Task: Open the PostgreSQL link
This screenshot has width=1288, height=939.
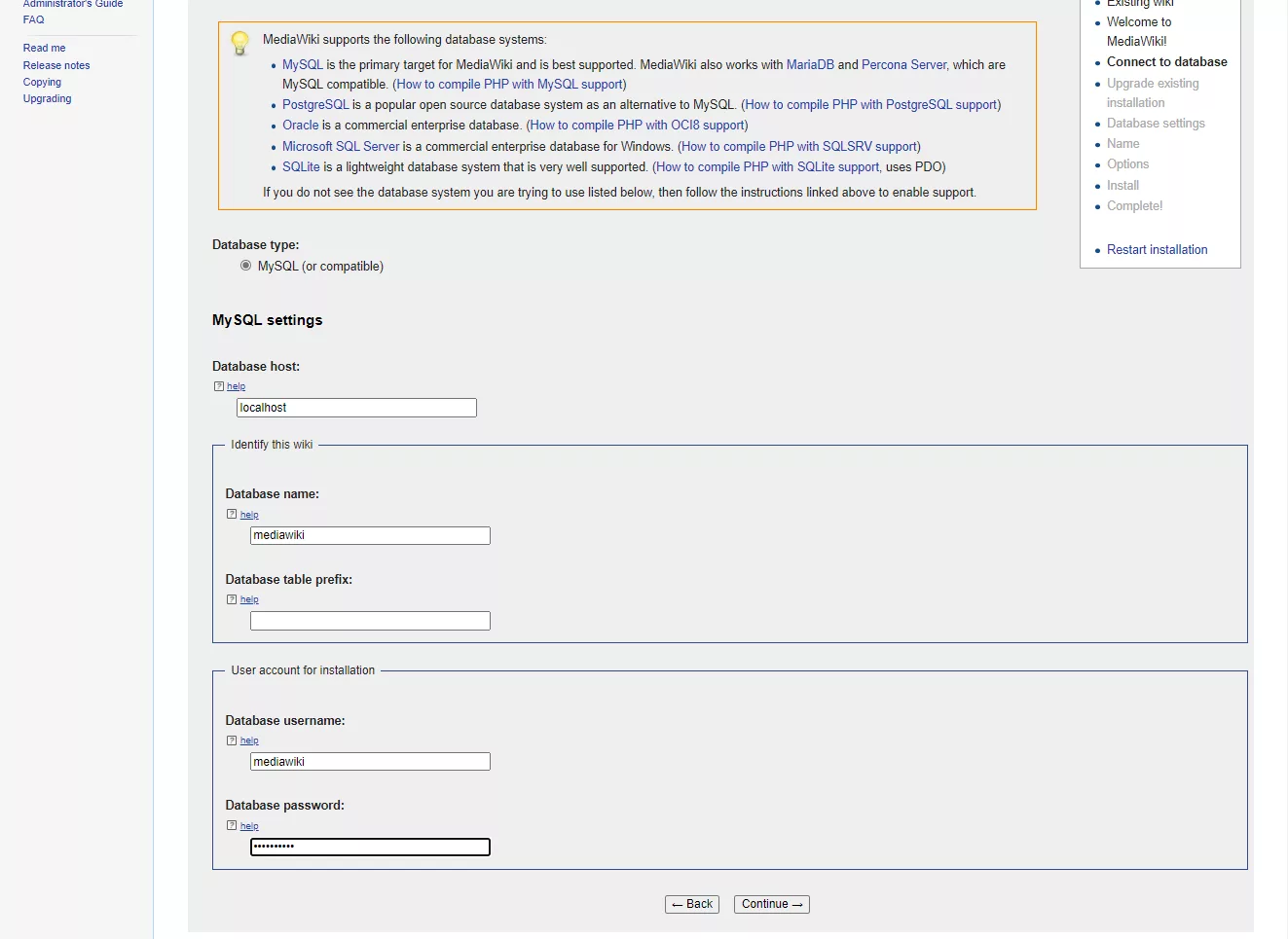Action: point(315,105)
